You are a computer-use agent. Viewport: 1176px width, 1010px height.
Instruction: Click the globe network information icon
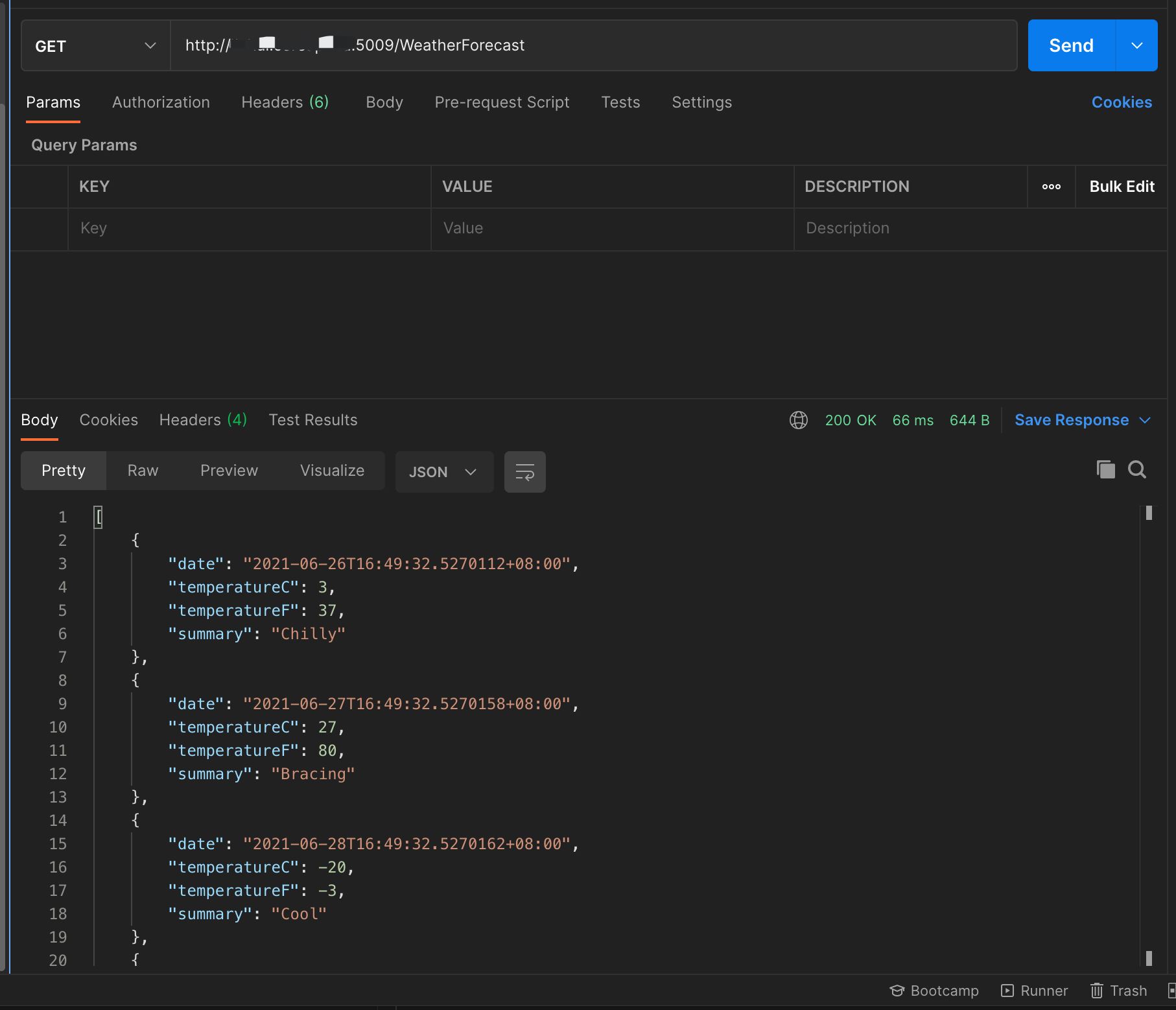tap(798, 420)
